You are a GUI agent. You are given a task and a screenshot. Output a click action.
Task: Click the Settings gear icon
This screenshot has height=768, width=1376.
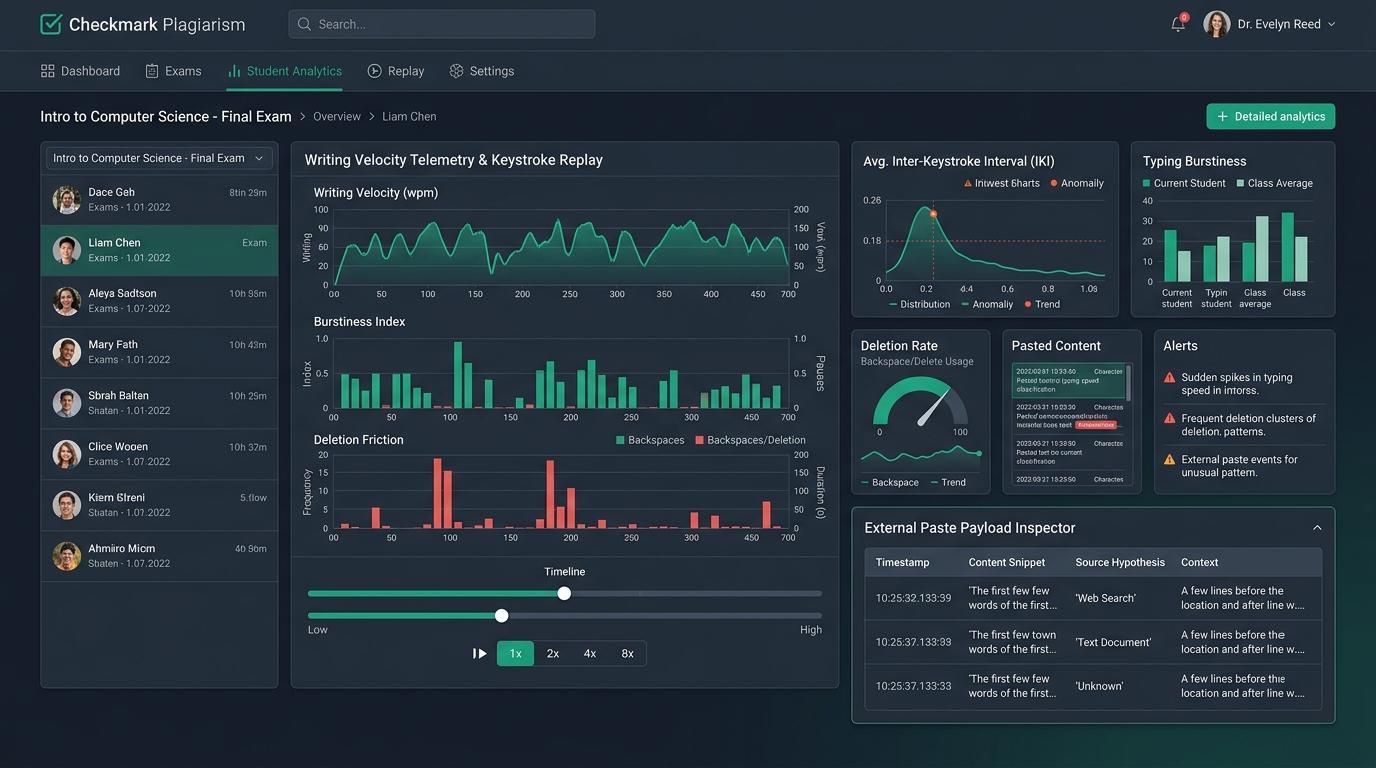tap(457, 71)
